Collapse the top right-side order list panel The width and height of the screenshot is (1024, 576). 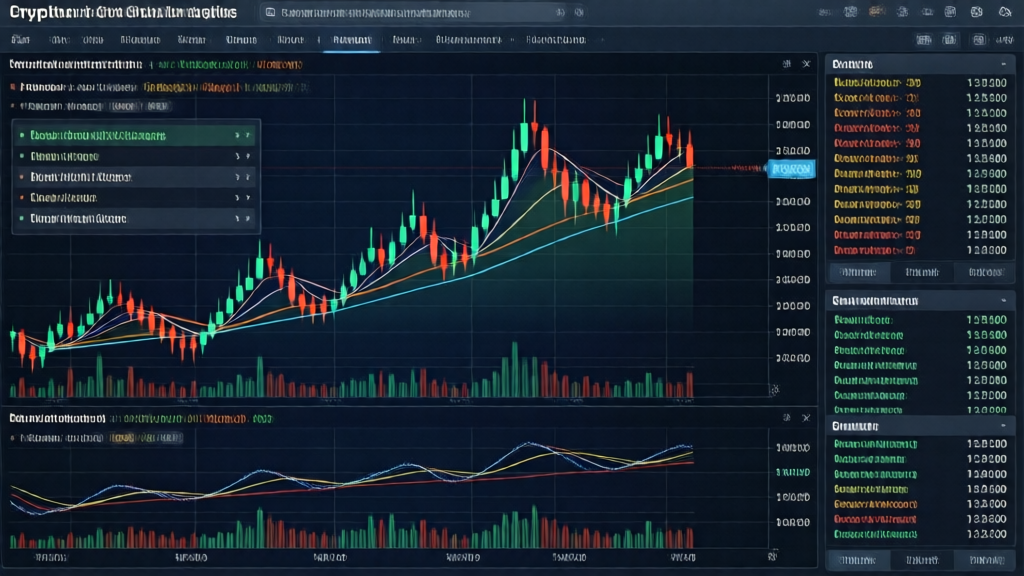point(1003,62)
